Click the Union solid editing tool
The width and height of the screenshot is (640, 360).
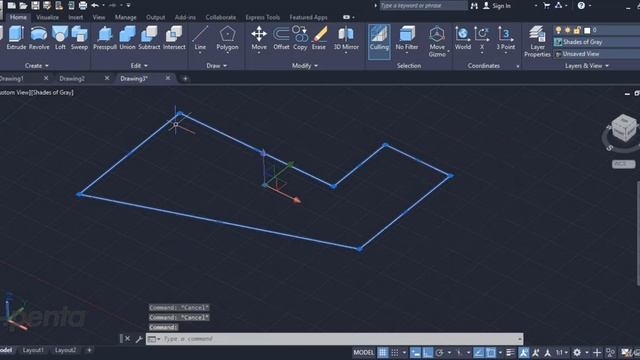coord(127,38)
